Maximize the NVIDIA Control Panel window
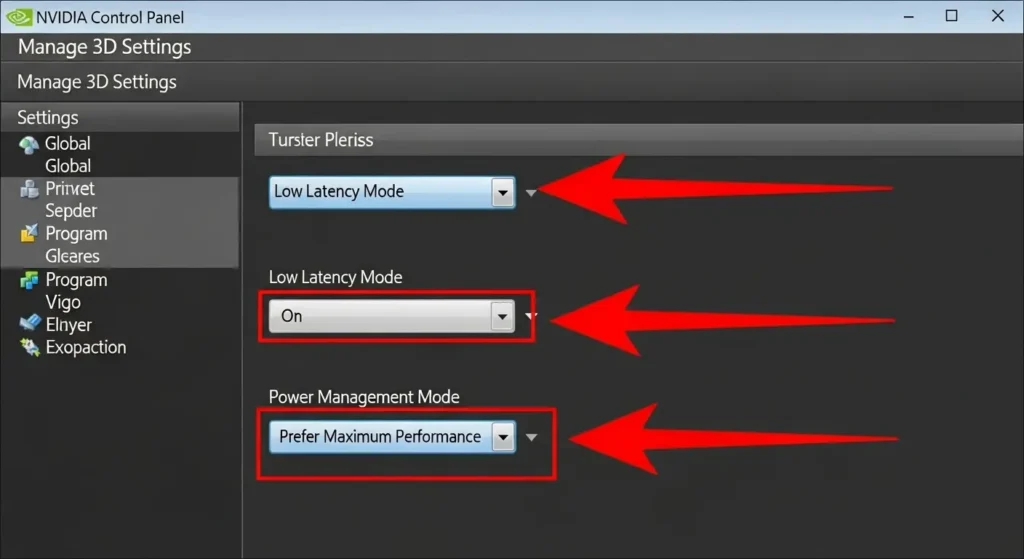Viewport: 1024px width, 559px height. point(952,16)
